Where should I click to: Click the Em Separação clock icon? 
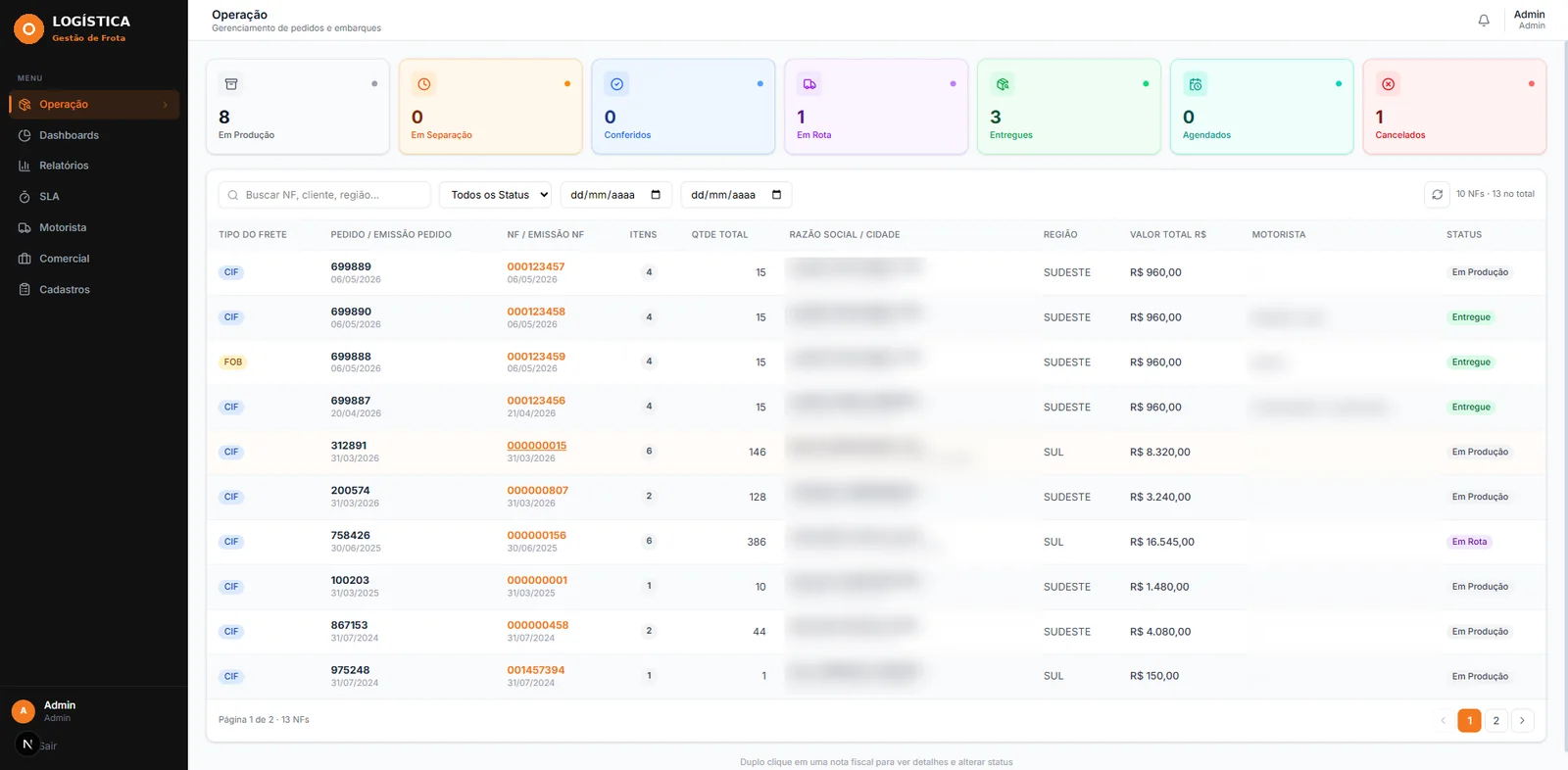(x=424, y=84)
